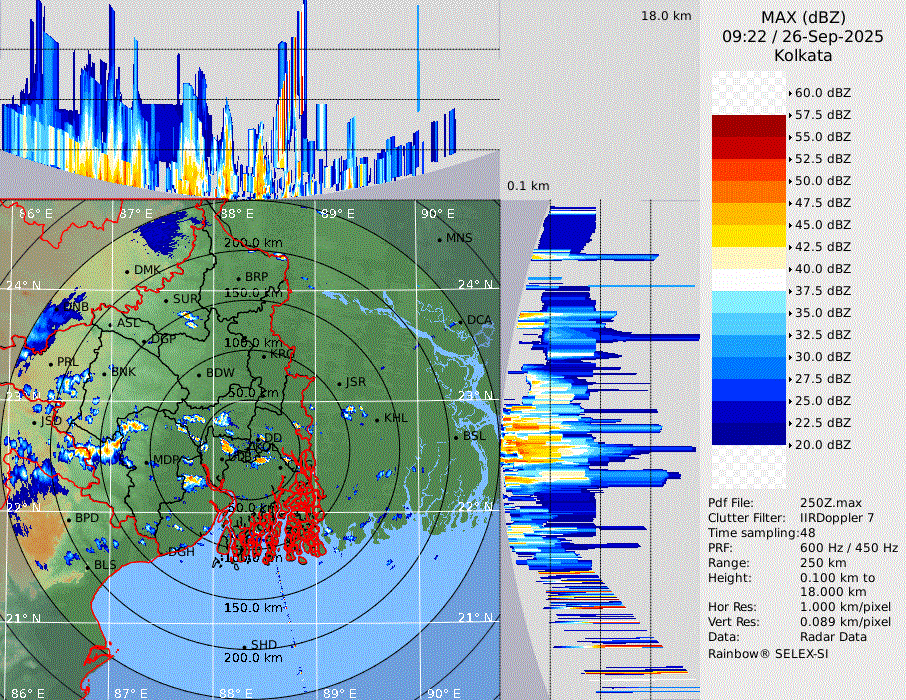Click the darkest red legend swatch

tap(749, 126)
